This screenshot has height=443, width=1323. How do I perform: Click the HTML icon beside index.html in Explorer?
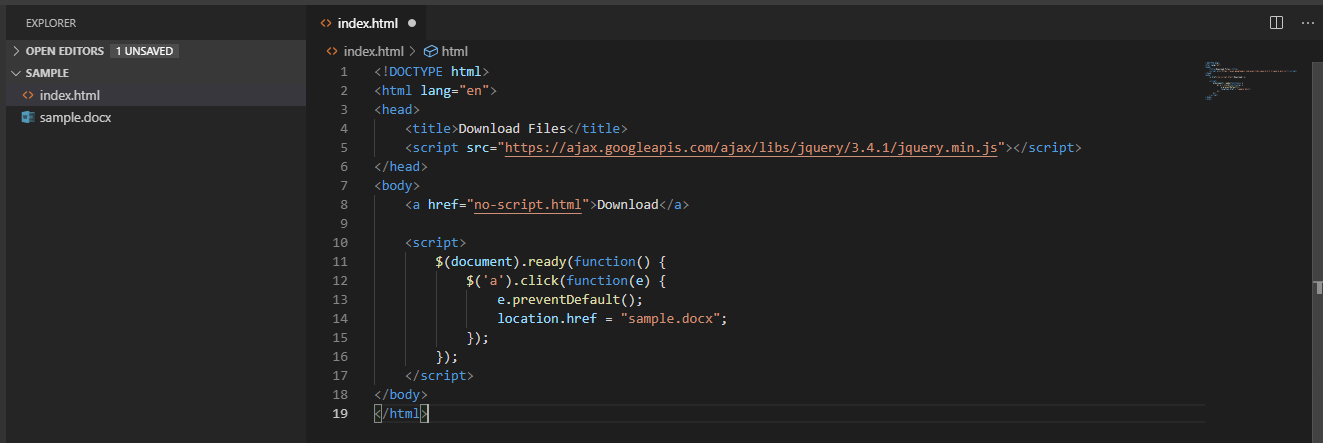click(x=28, y=95)
